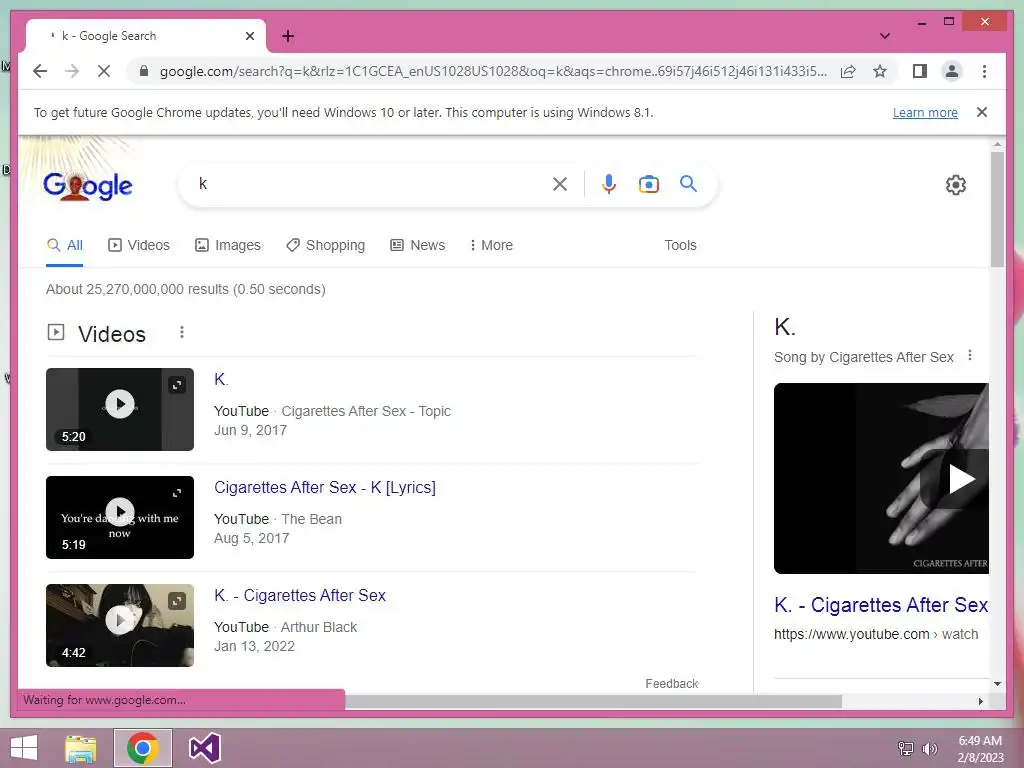This screenshot has height=768, width=1024.
Task: Click the 'Song by Cigarettes After Sex' subtitle
Action: click(863, 357)
